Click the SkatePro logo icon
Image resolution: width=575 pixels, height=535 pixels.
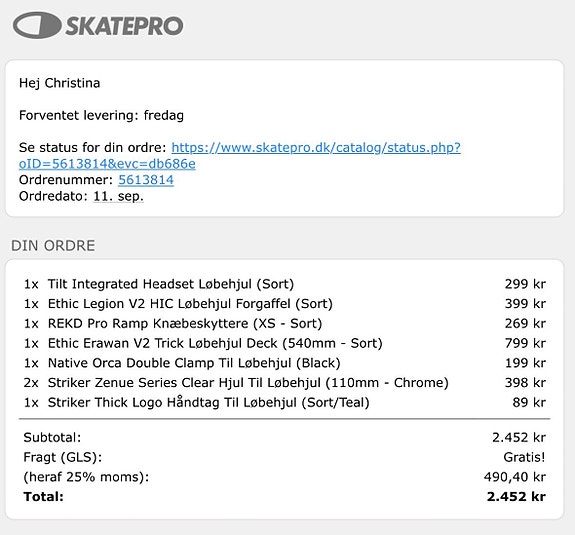(37, 25)
